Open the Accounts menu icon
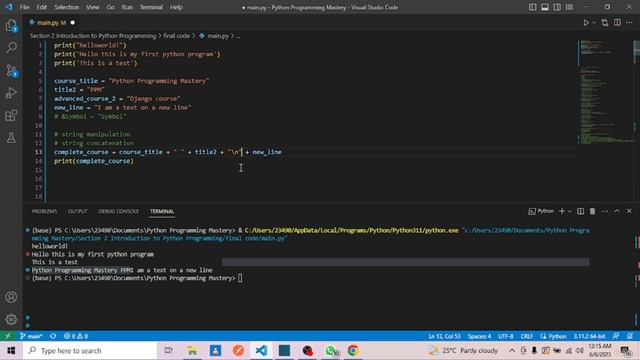This screenshot has height=360, width=640. pyautogui.click(x=11, y=297)
